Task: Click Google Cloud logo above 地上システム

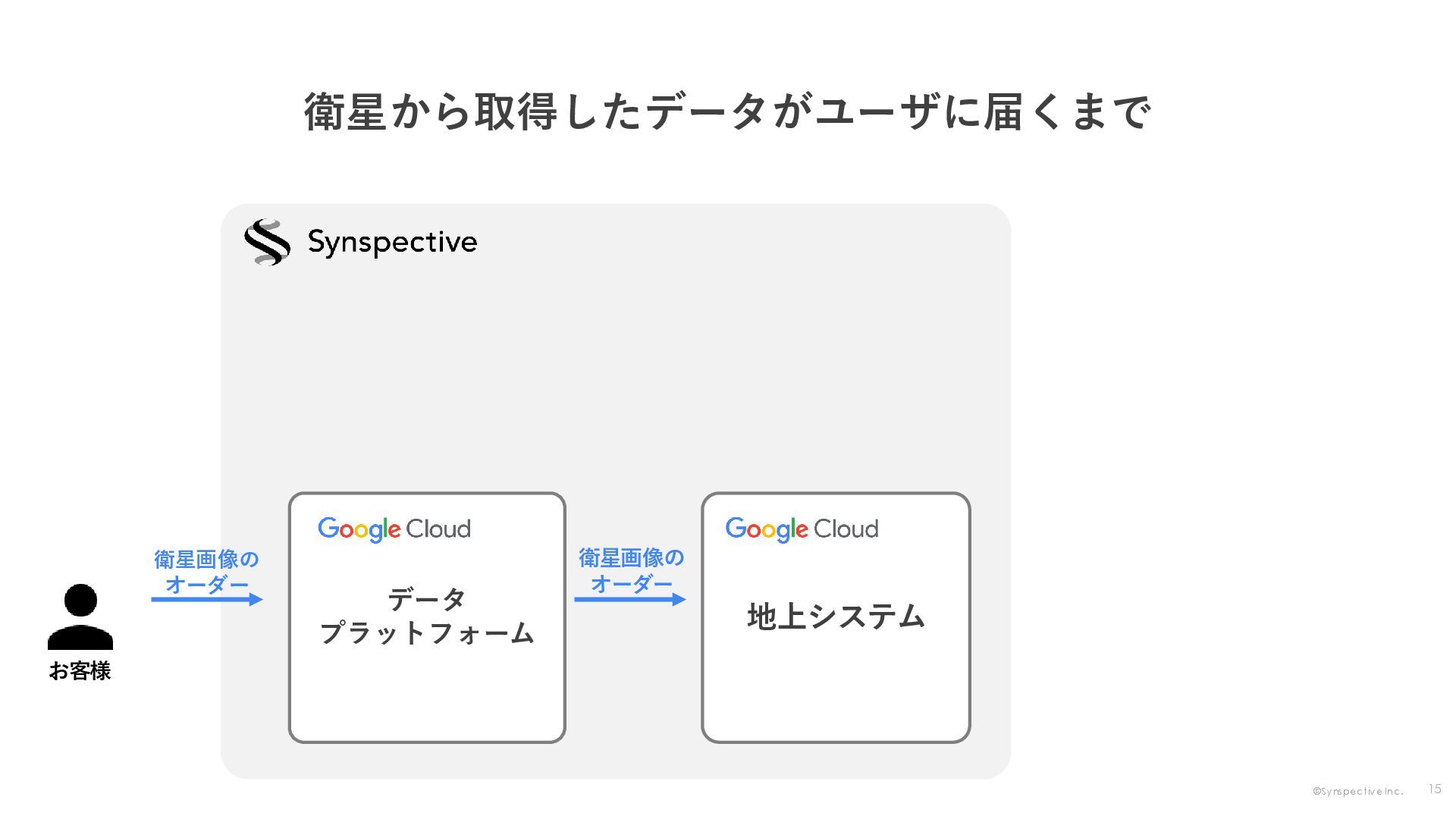Action: [x=802, y=529]
